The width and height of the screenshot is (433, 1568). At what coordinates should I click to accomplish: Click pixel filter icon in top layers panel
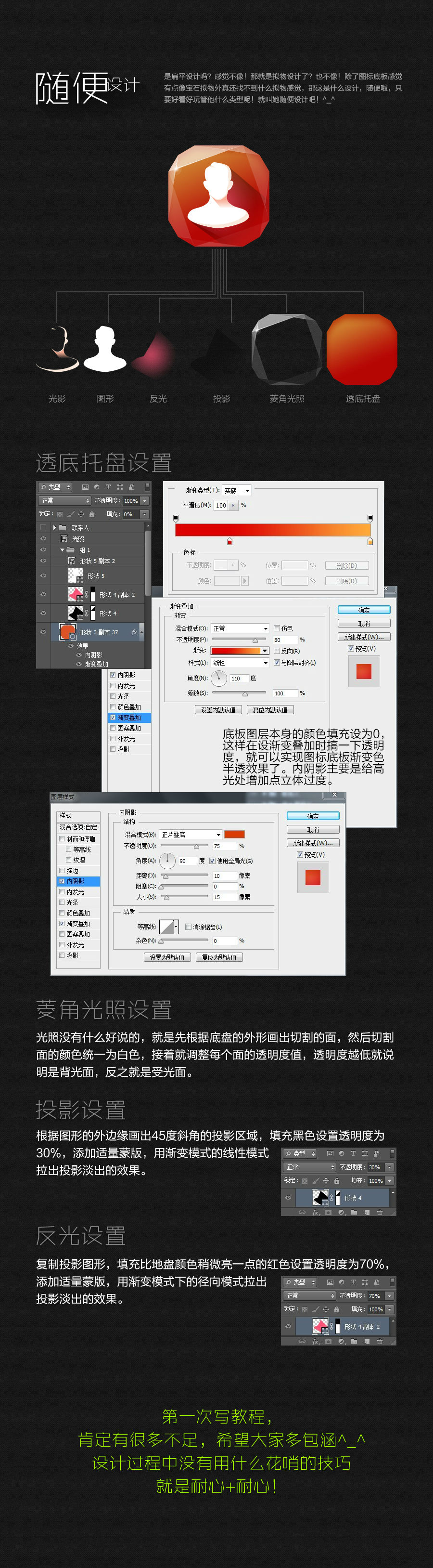pos(86,487)
